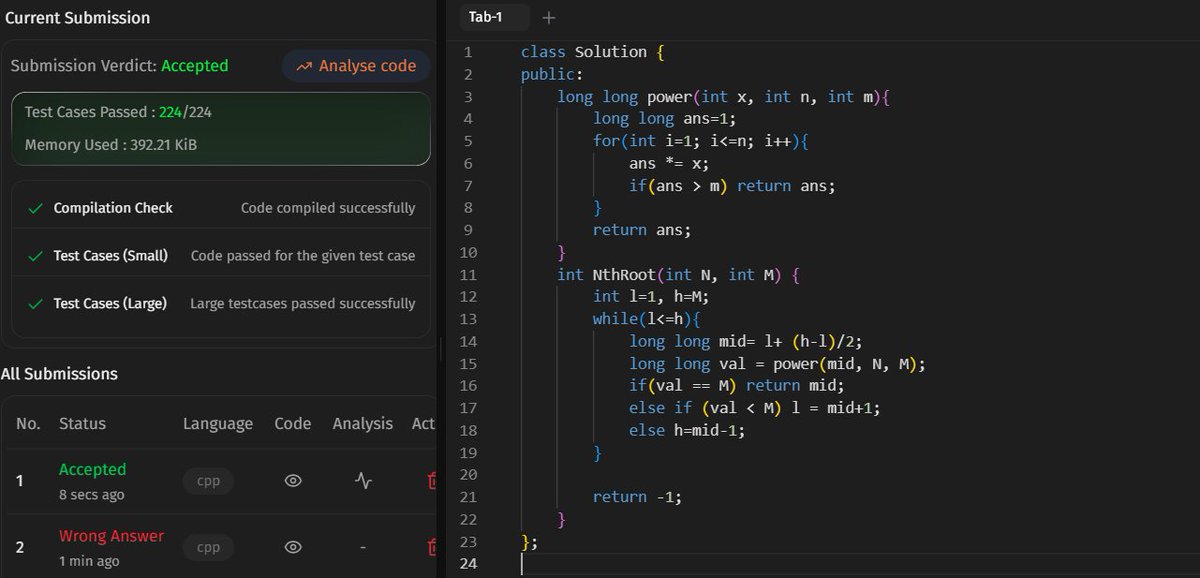This screenshot has height=578, width=1200.
Task: Click line number 11 in the gutter
Action: (470, 274)
